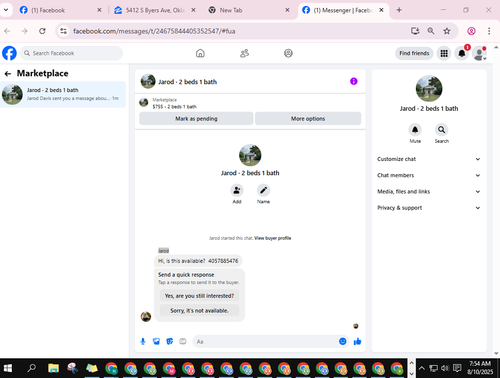Viewport: 500px width, 378px height.
Task: Send a thumbs up like
Action: point(357,341)
